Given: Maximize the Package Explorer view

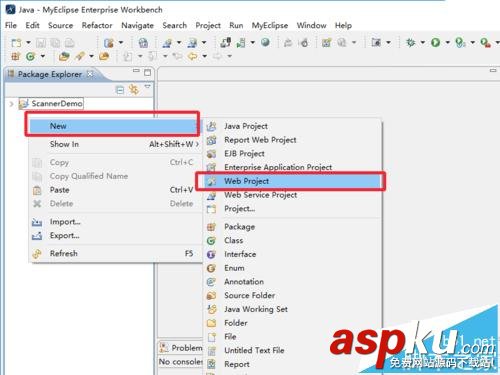Looking at the screenshot, I should click(147, 72).
